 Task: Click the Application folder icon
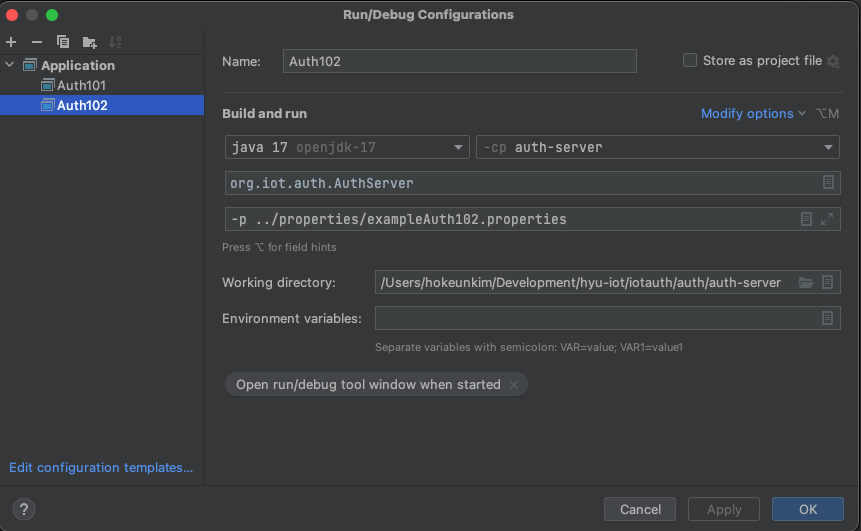[x=30, y=65]
